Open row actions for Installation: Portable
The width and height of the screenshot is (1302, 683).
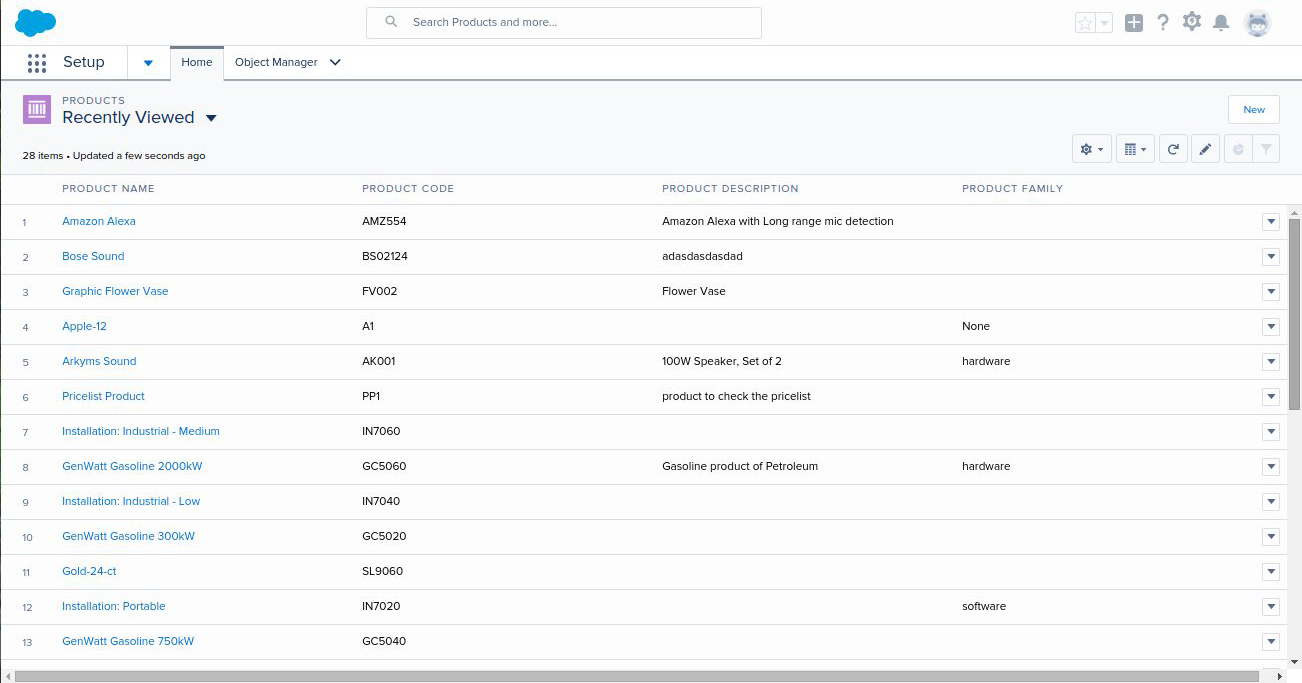point(1271,607)
